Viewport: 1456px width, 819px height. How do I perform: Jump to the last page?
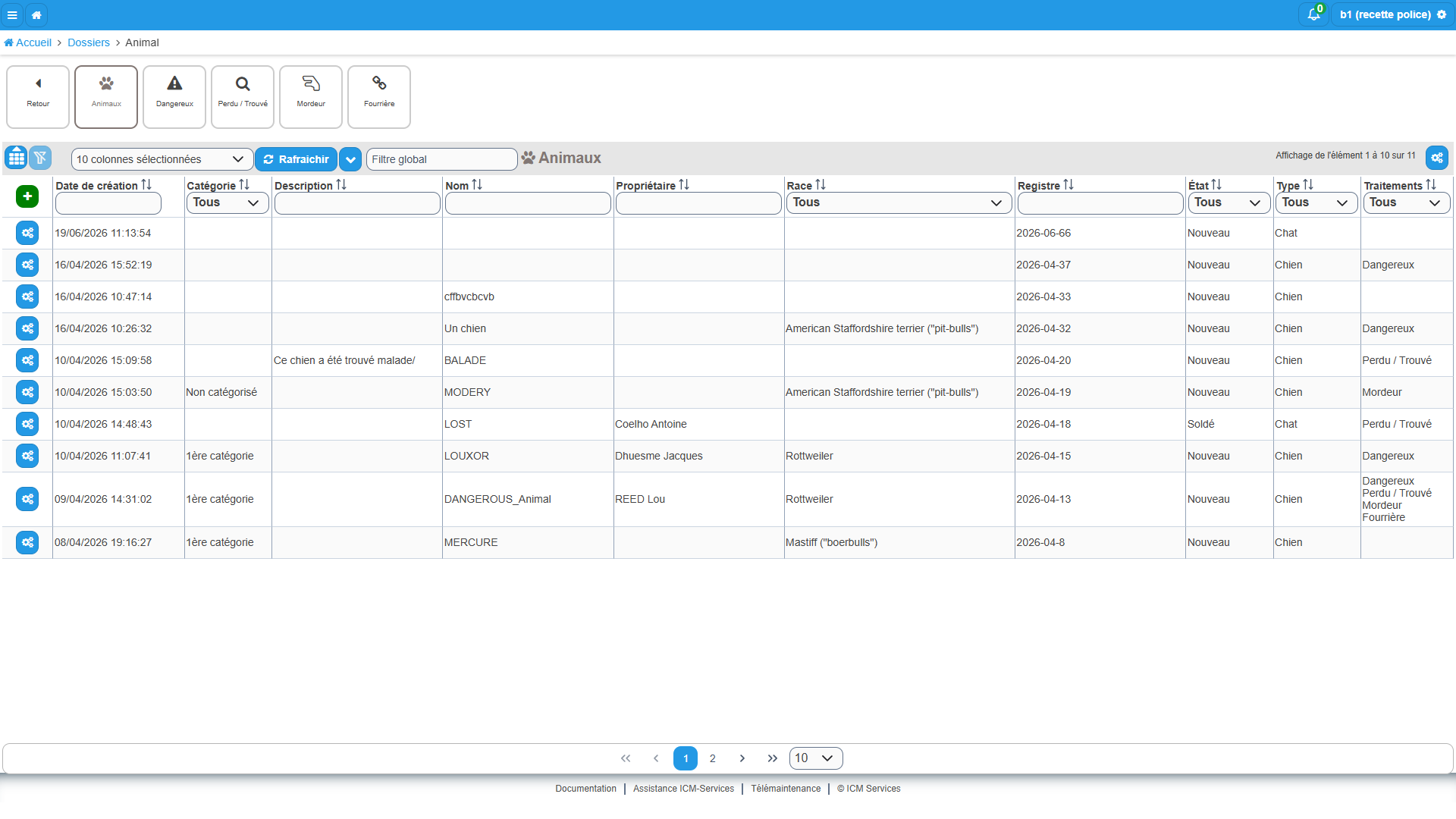tap(772, 758)
